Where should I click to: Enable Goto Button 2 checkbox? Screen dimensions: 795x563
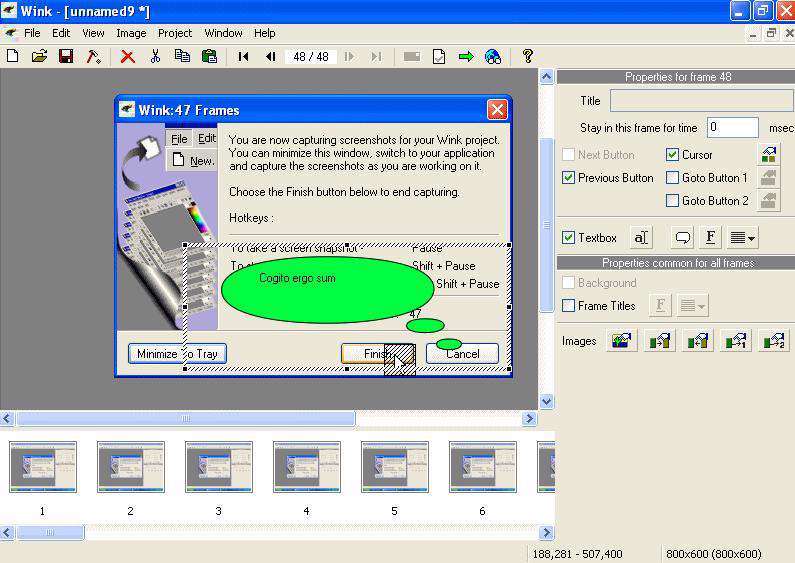click(x=672, y=200)
